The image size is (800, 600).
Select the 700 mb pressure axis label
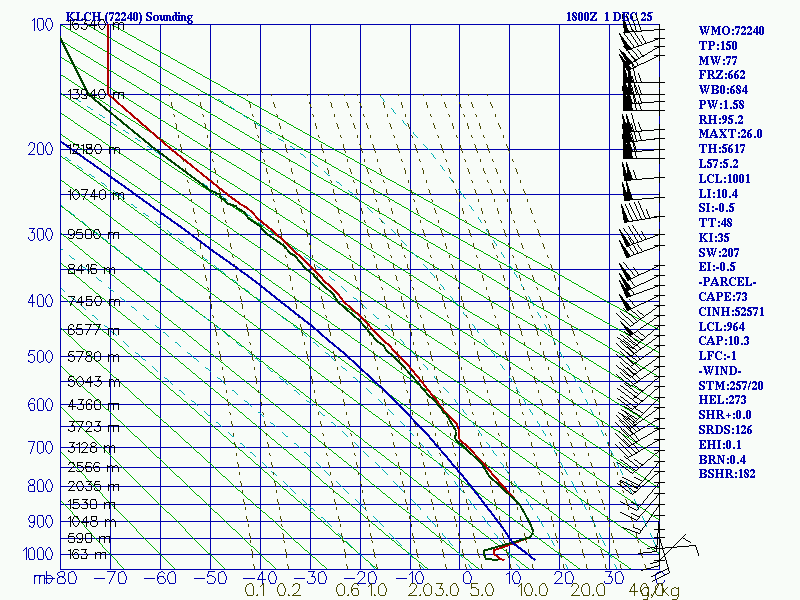tap(40, 447)
